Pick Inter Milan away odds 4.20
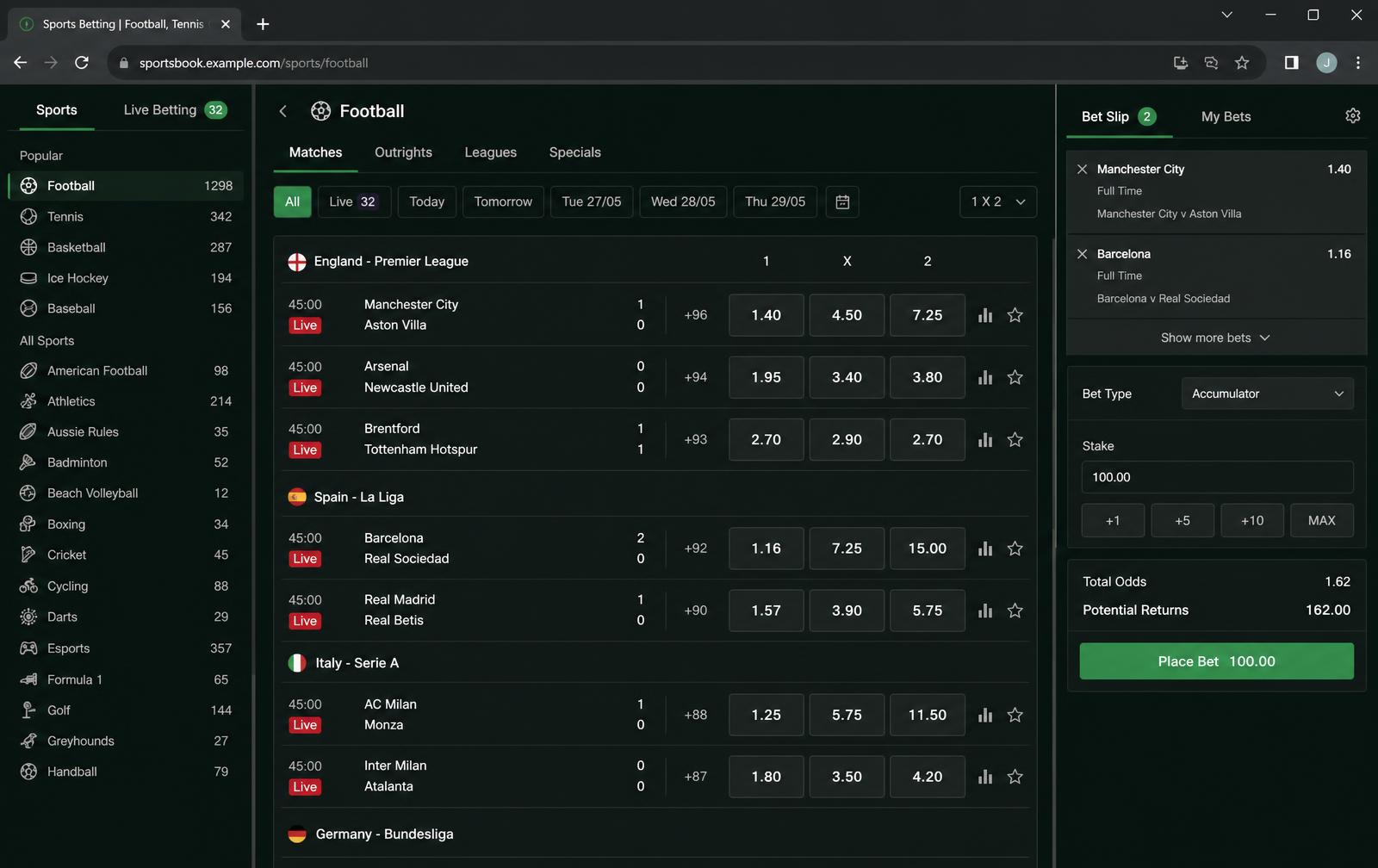 (x=927, y=777)
